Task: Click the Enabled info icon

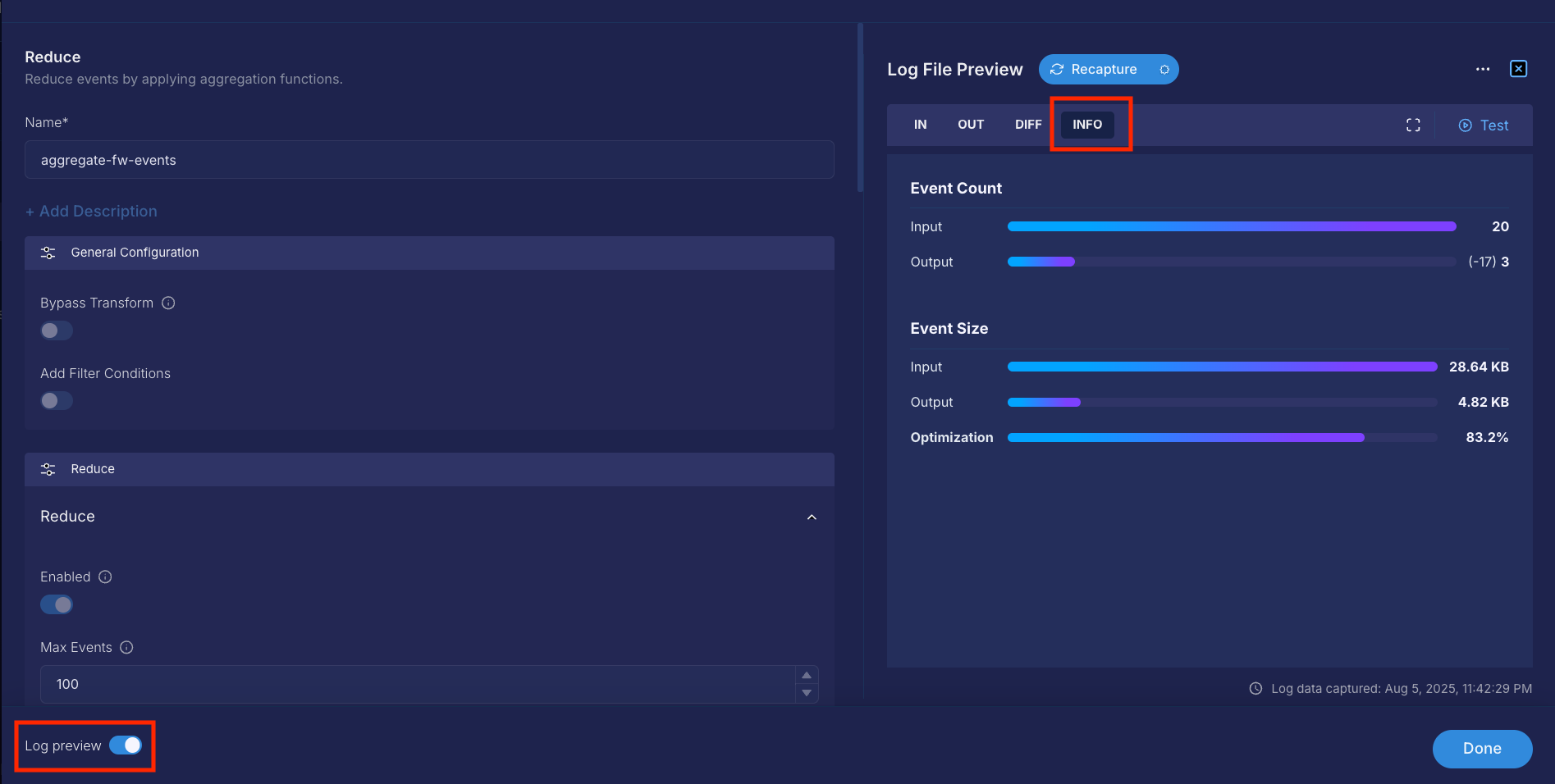Action: 105,577
